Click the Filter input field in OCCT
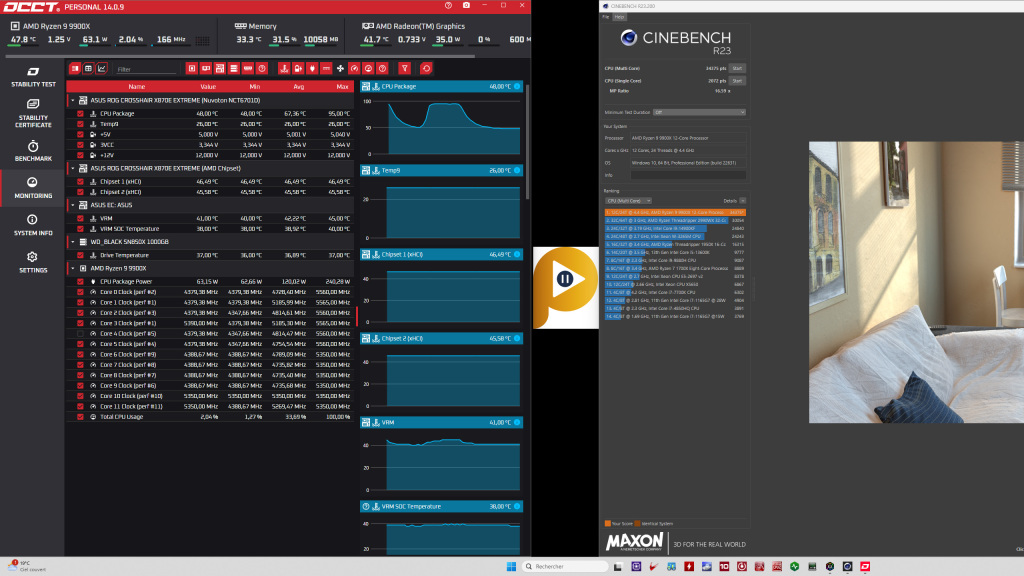The height and width of the screenshot is (576, 1024). (145, 69)
